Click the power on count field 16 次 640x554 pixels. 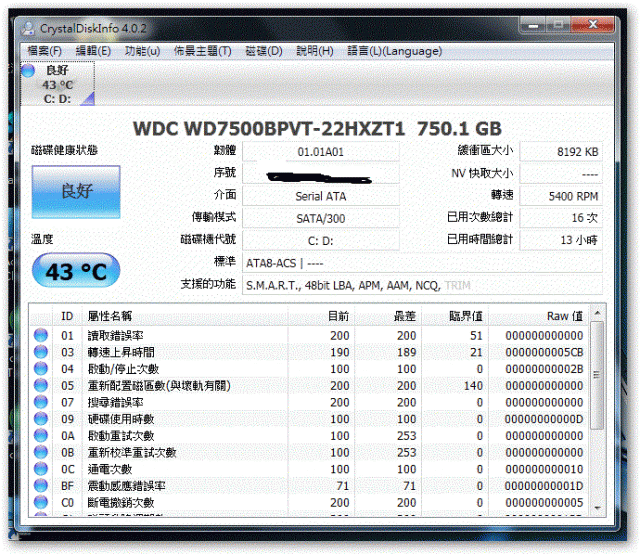[x=561, y=218]
